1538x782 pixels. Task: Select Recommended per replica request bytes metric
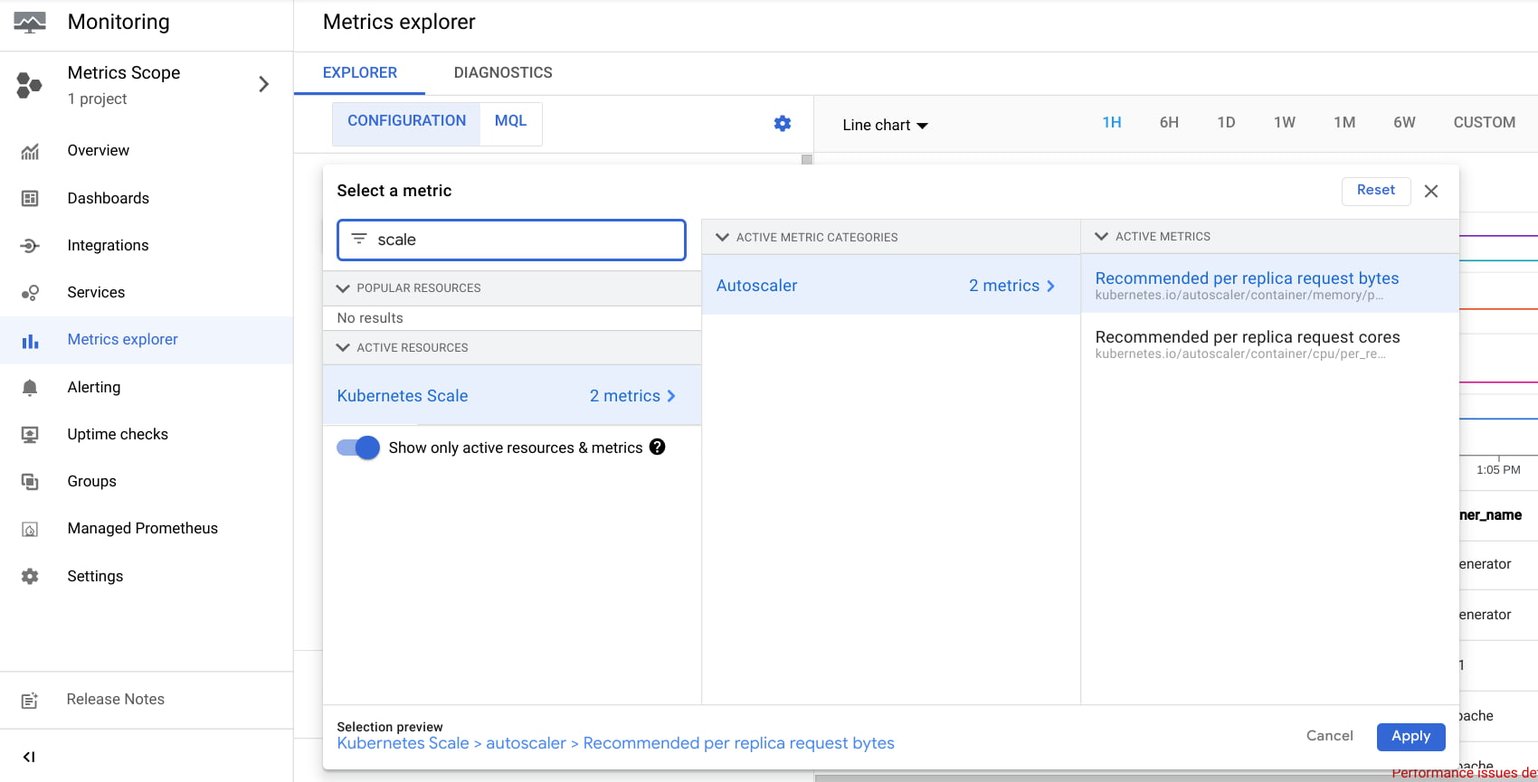pyautogui.click(x=1270, y=284)
